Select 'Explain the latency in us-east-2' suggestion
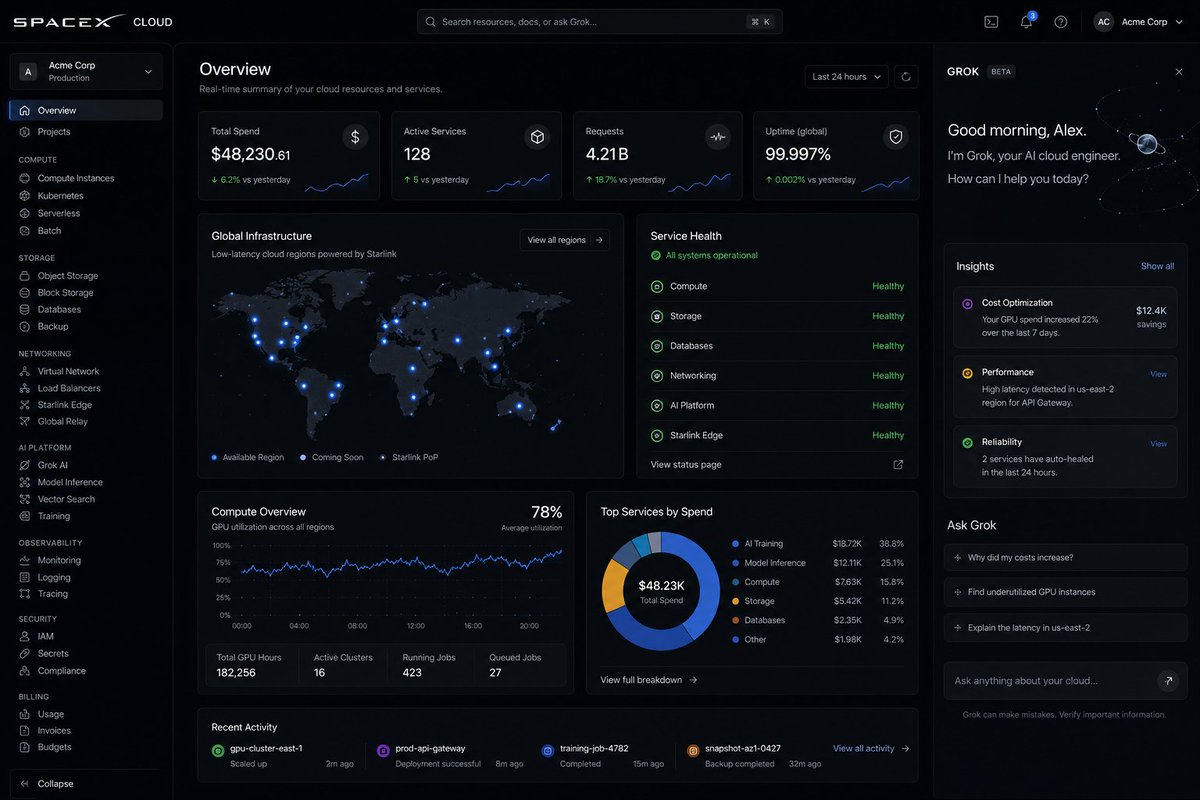The height and width of the screenshot is (800, 1200). pyautogui.click(x=1066, y=628)
